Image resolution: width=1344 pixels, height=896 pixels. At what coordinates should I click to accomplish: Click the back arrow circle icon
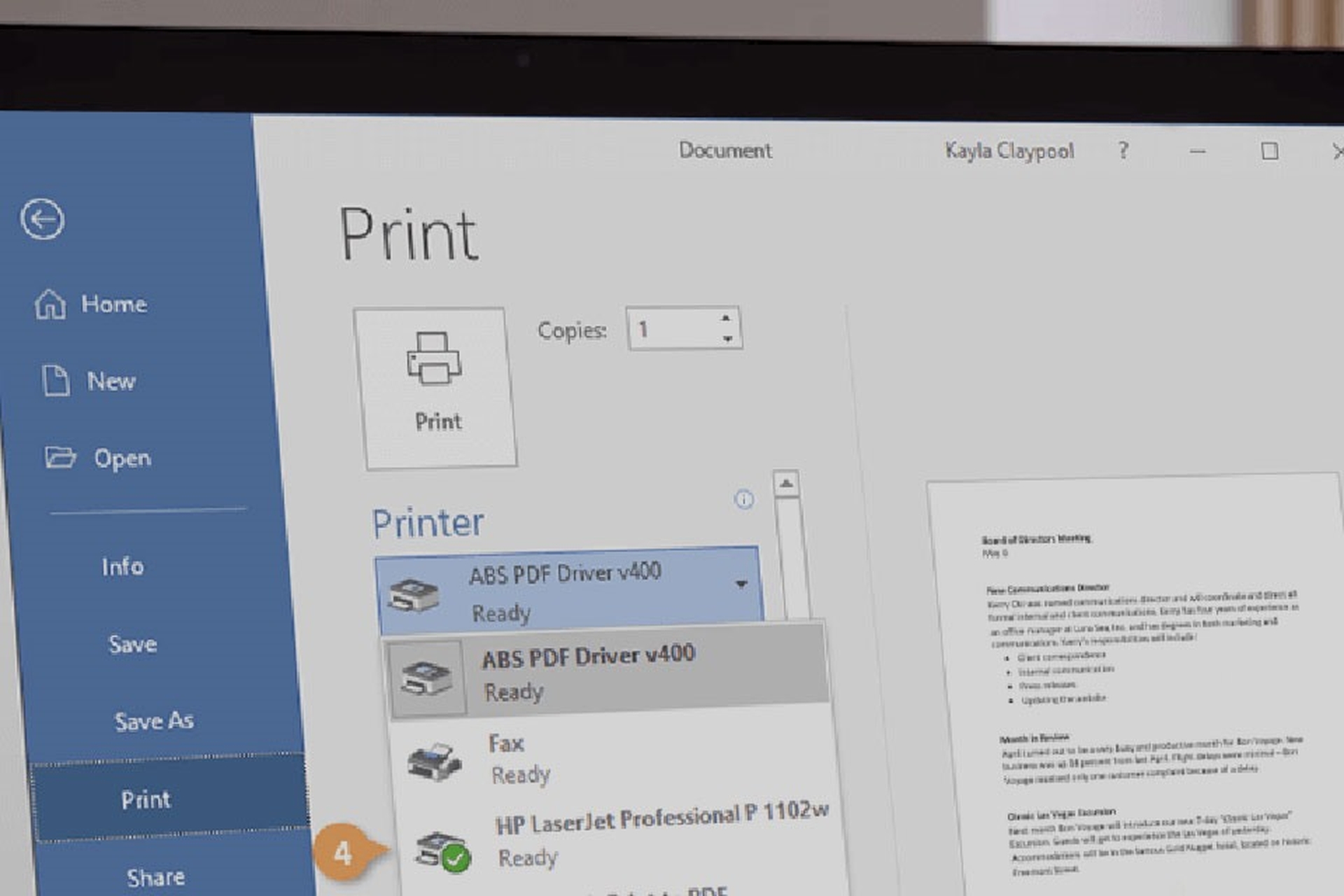point(43,219)
